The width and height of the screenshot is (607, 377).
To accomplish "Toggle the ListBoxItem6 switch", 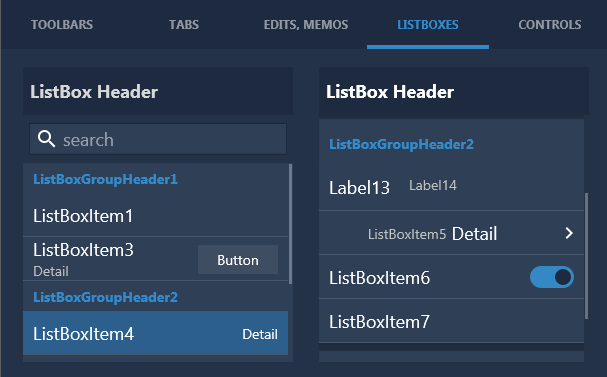I will [x=552, y=277].
